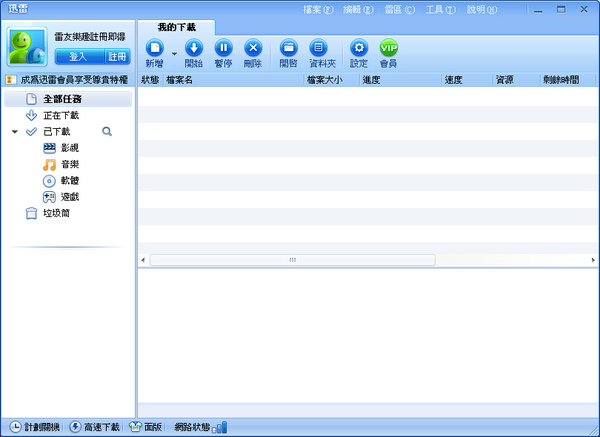Open the 垃圾箱 trash bin
Viewport: 600px width, 437px height.
[x=56, y=213]
